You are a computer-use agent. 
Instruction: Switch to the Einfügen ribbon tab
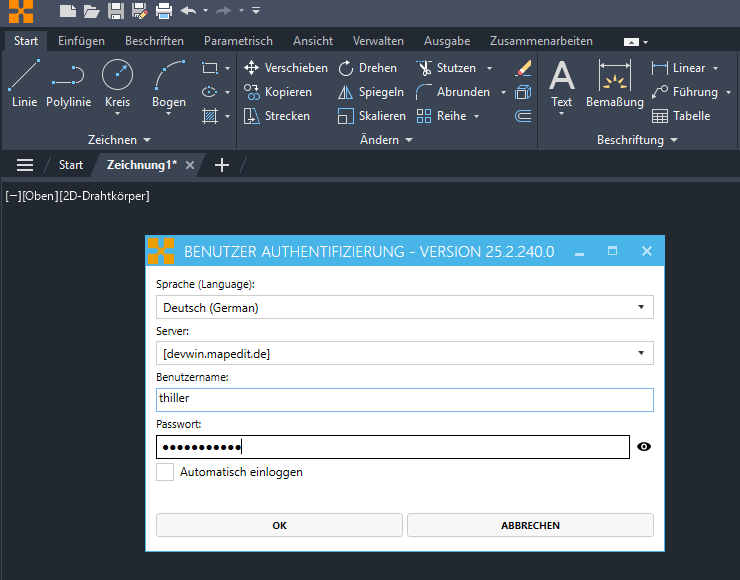81,41
